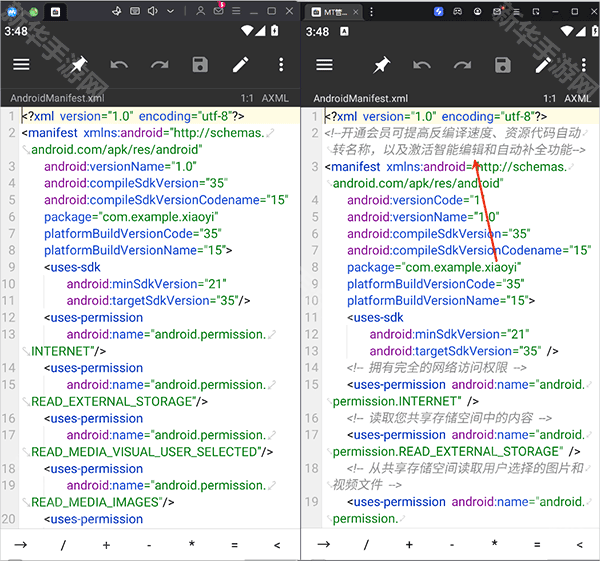Select the AndroidManifest.xml tab in the left editor
The image size is (600, 561).
pos(57,99)
